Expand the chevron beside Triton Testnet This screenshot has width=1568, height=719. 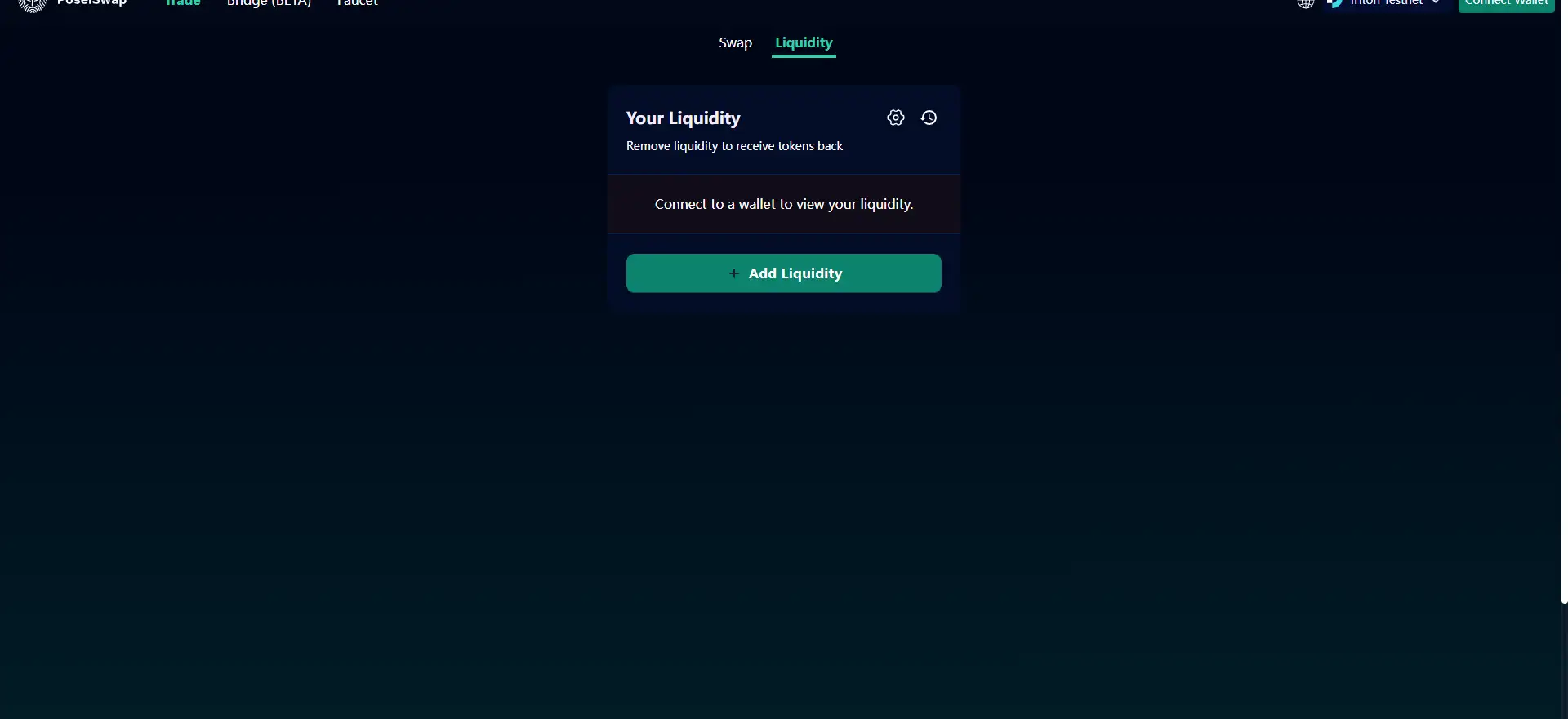pos(1436,2)
